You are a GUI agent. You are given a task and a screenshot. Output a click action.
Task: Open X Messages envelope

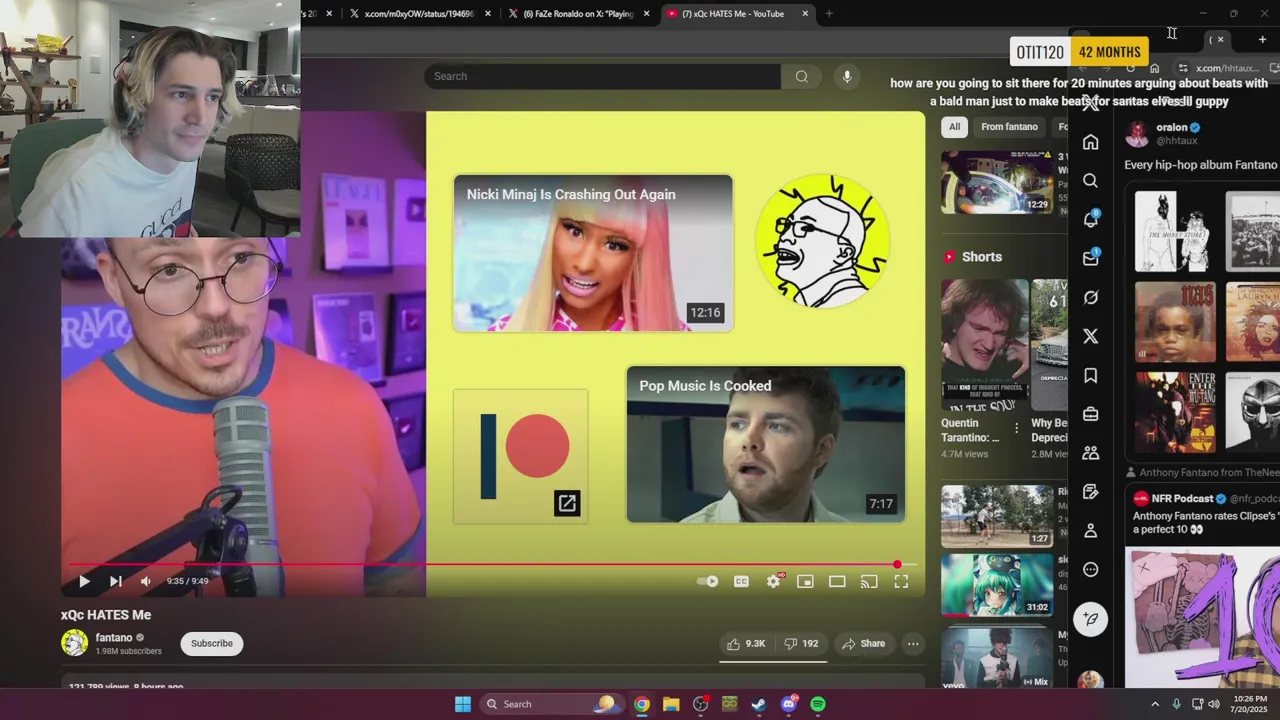1090,258
